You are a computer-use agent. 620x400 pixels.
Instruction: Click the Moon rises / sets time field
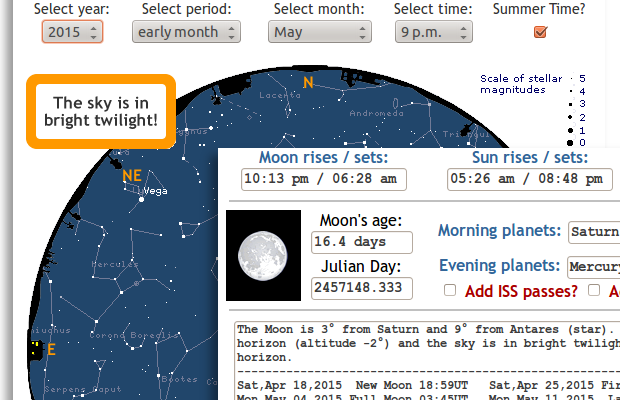coord(323,179)
